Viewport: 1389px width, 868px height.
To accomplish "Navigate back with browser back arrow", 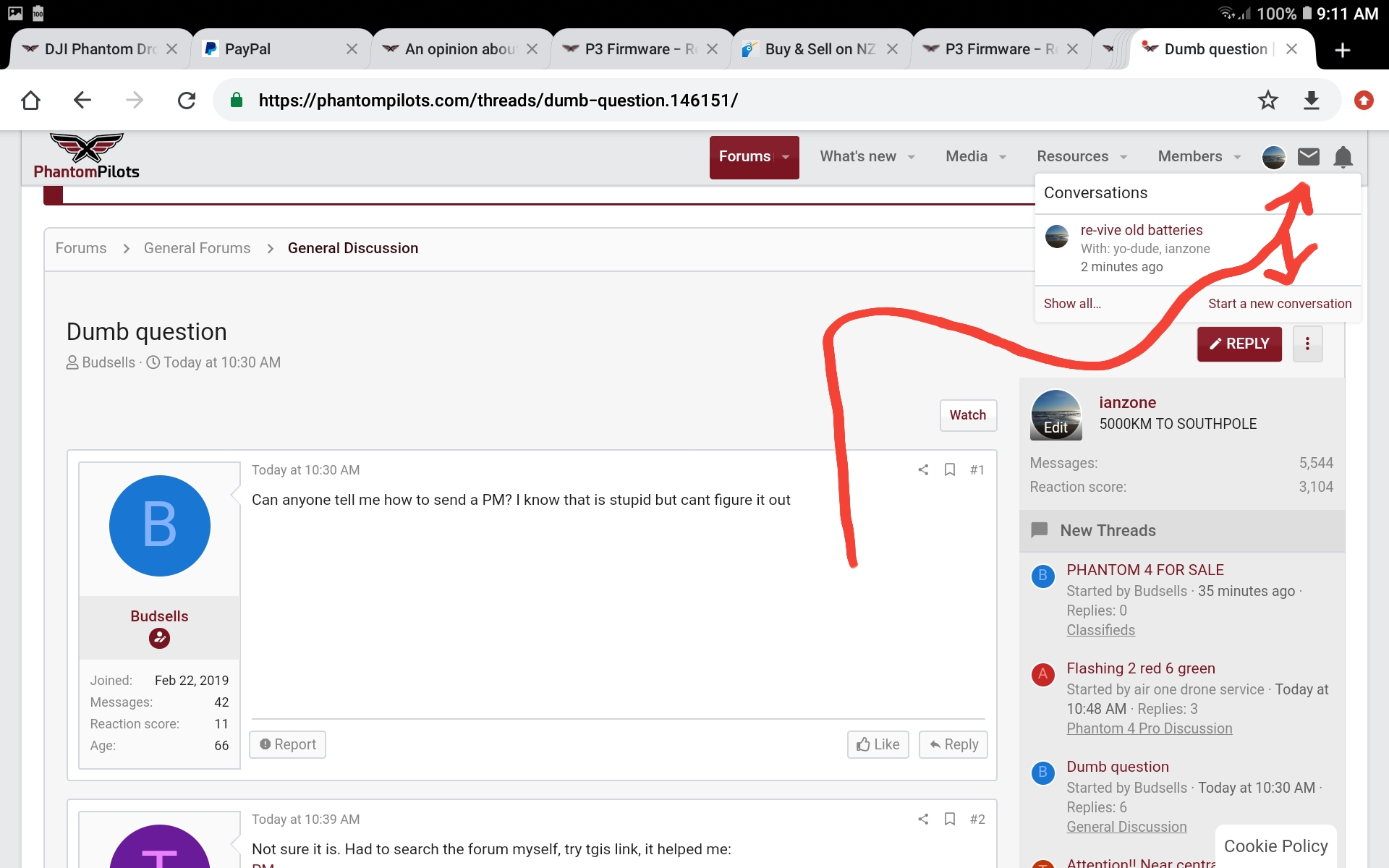I will [x=82, y=100].
